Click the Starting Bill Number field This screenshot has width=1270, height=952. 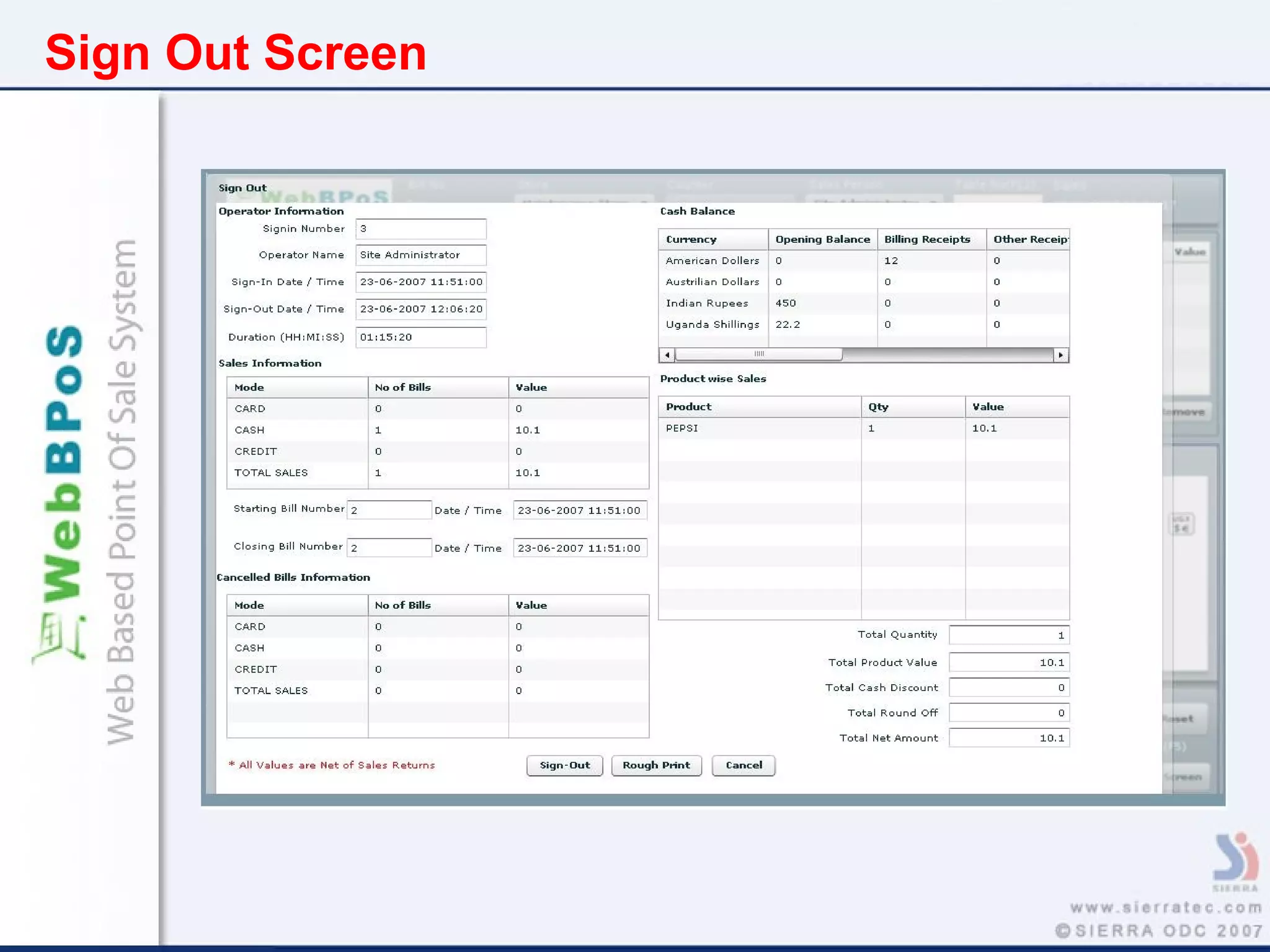389,510
